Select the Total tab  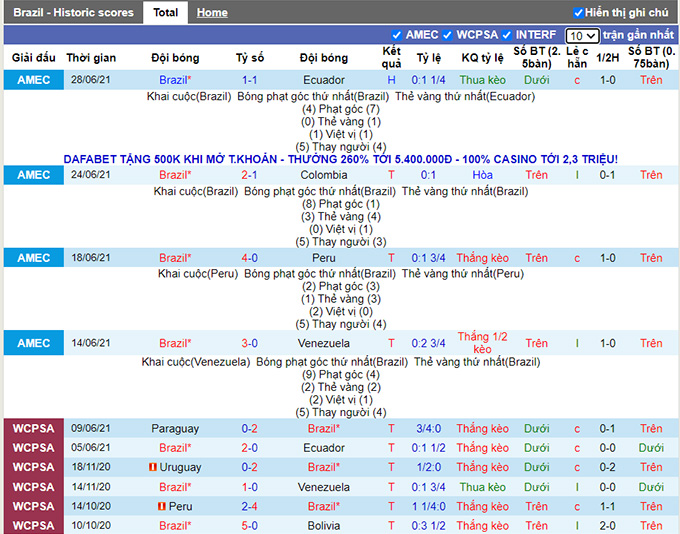pos(165,13)
